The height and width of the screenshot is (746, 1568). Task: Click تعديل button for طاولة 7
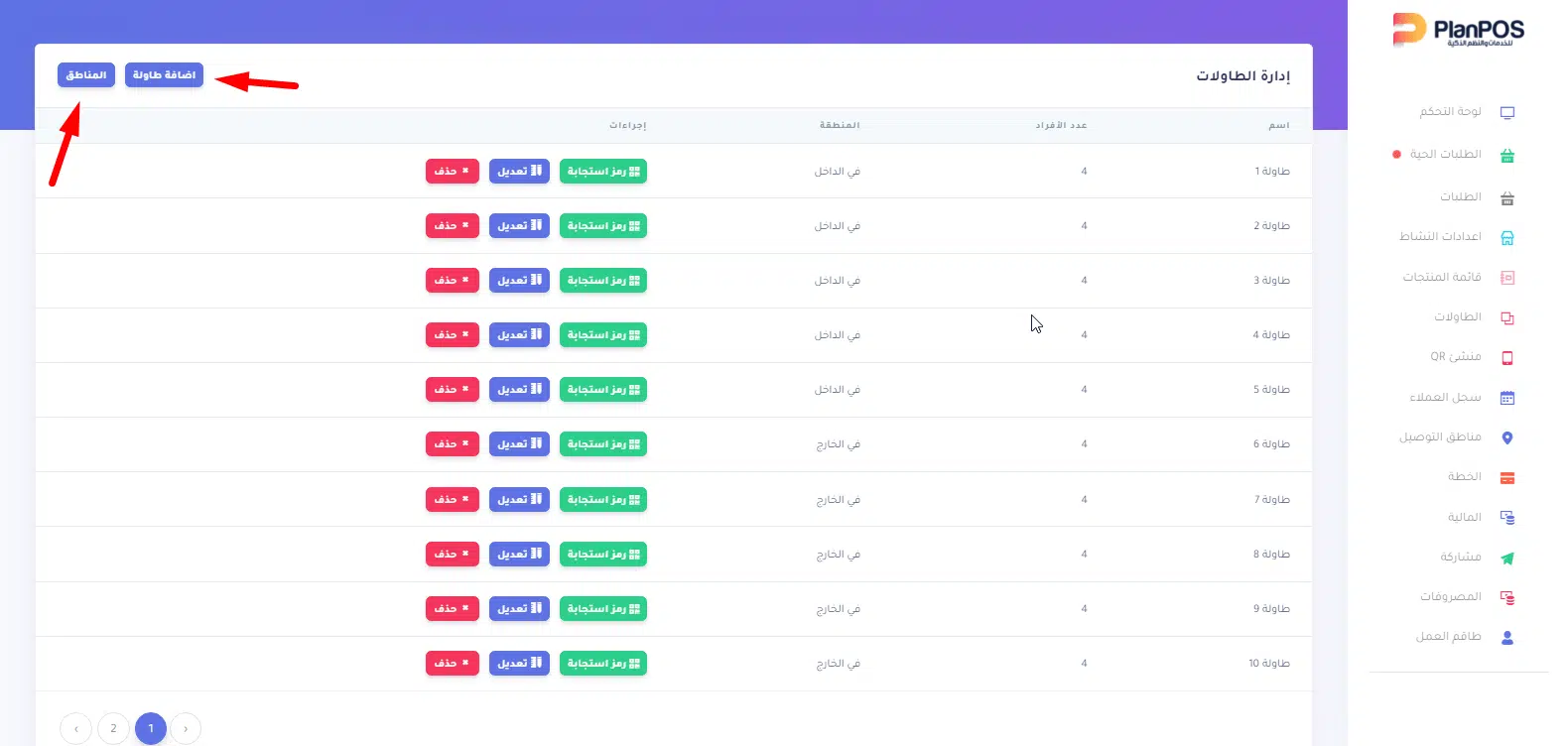(x=519, y=500)
